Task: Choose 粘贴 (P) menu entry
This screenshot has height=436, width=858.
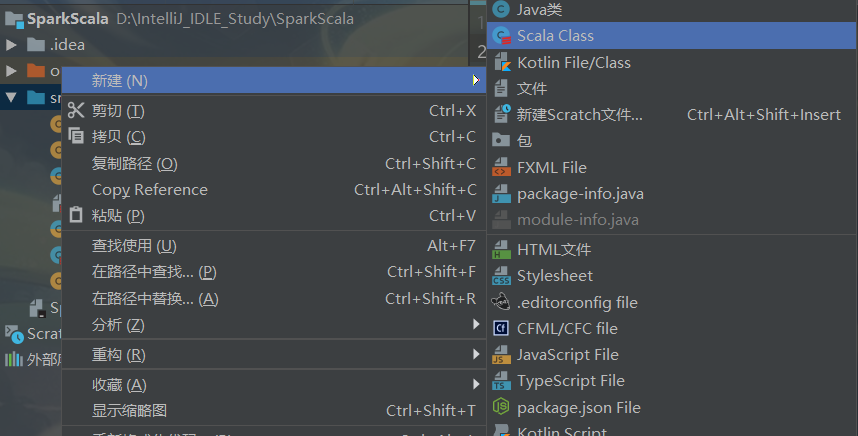Action: point(274,216)
